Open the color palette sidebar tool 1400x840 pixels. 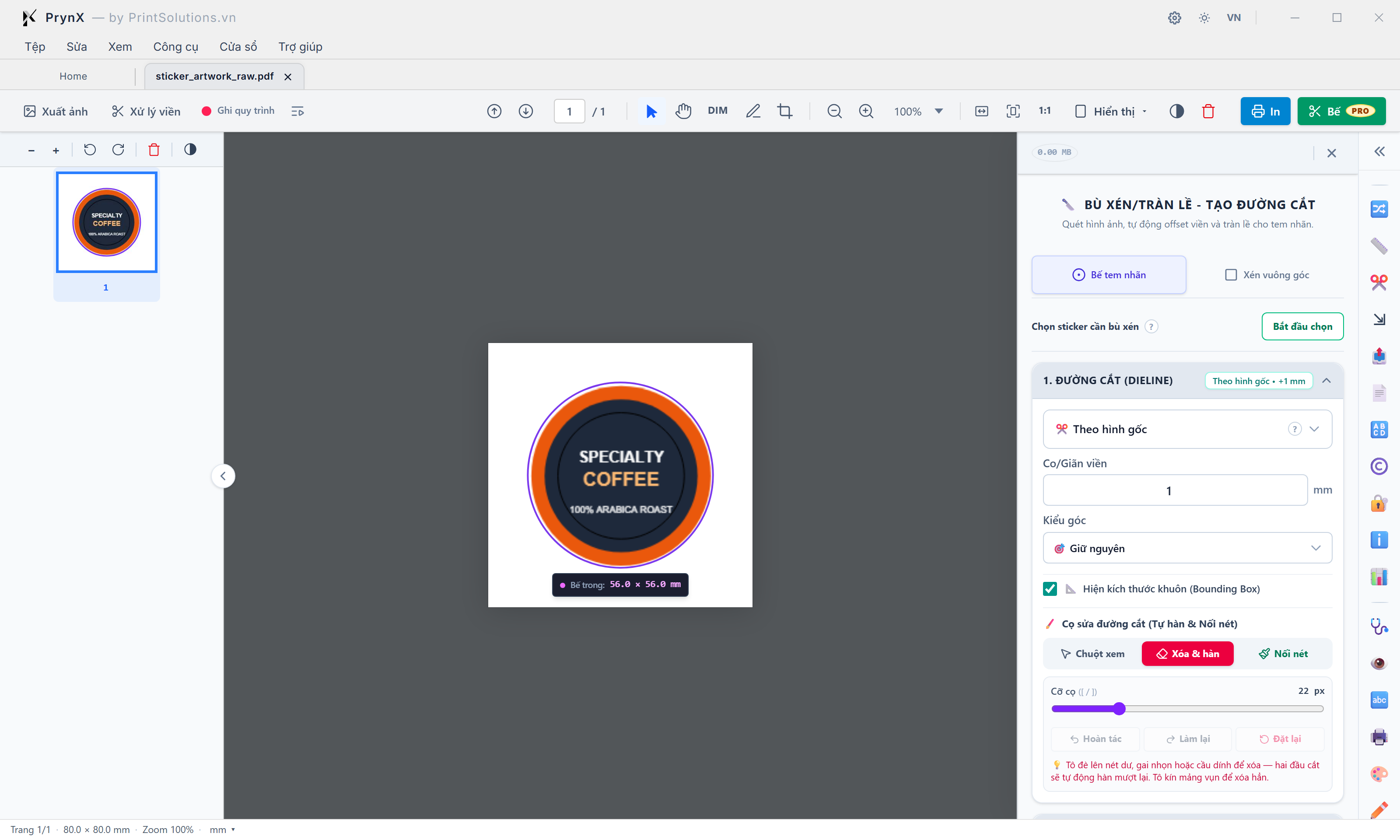point(1379,773)
